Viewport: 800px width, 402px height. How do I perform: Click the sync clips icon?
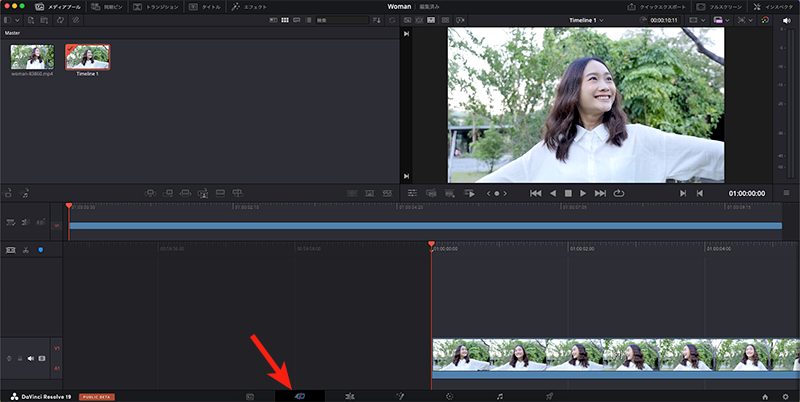pos(60,20)
